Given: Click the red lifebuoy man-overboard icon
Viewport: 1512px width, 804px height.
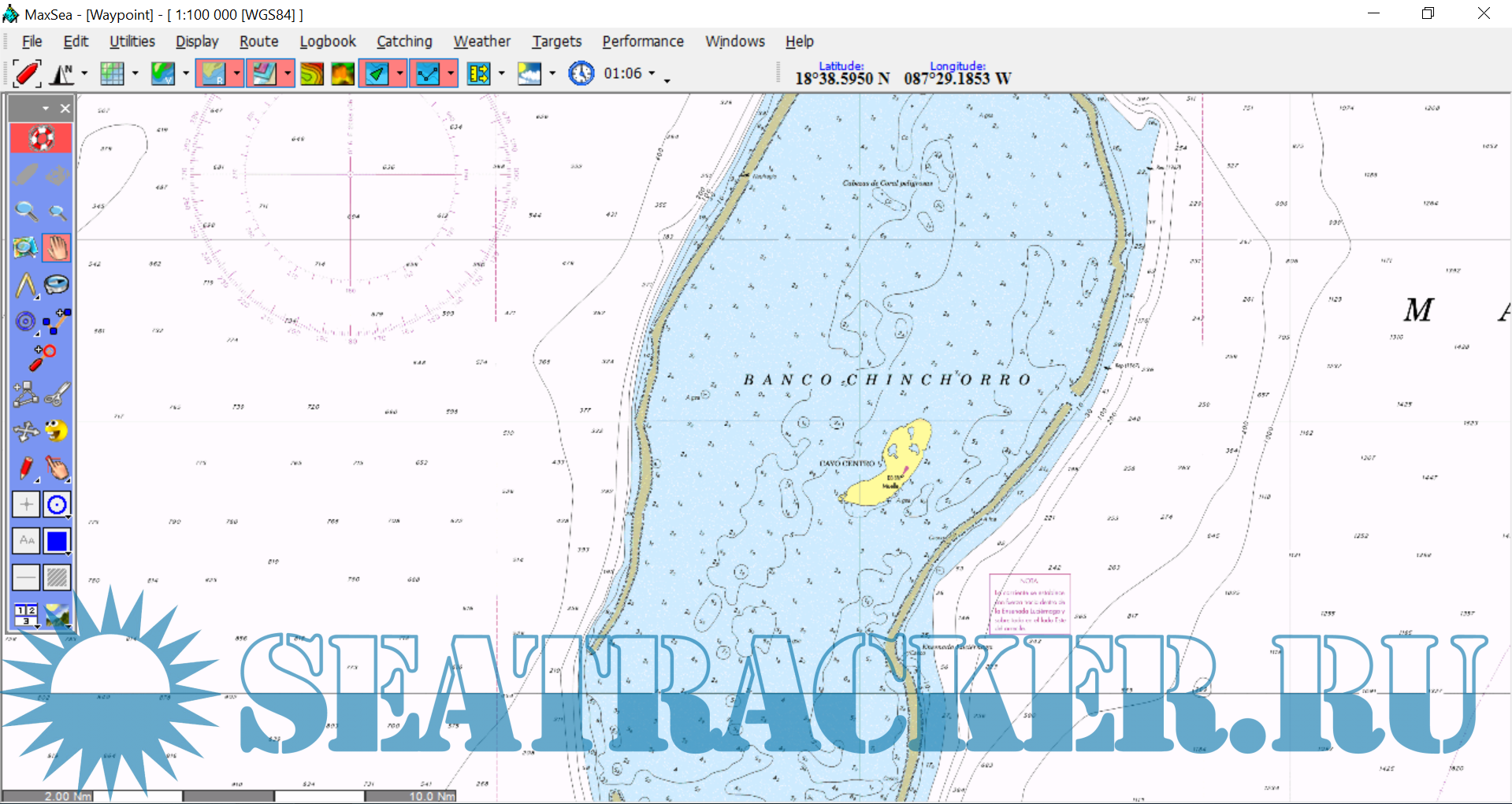Looking at the screenshot, I should click(x=41, y=139).
